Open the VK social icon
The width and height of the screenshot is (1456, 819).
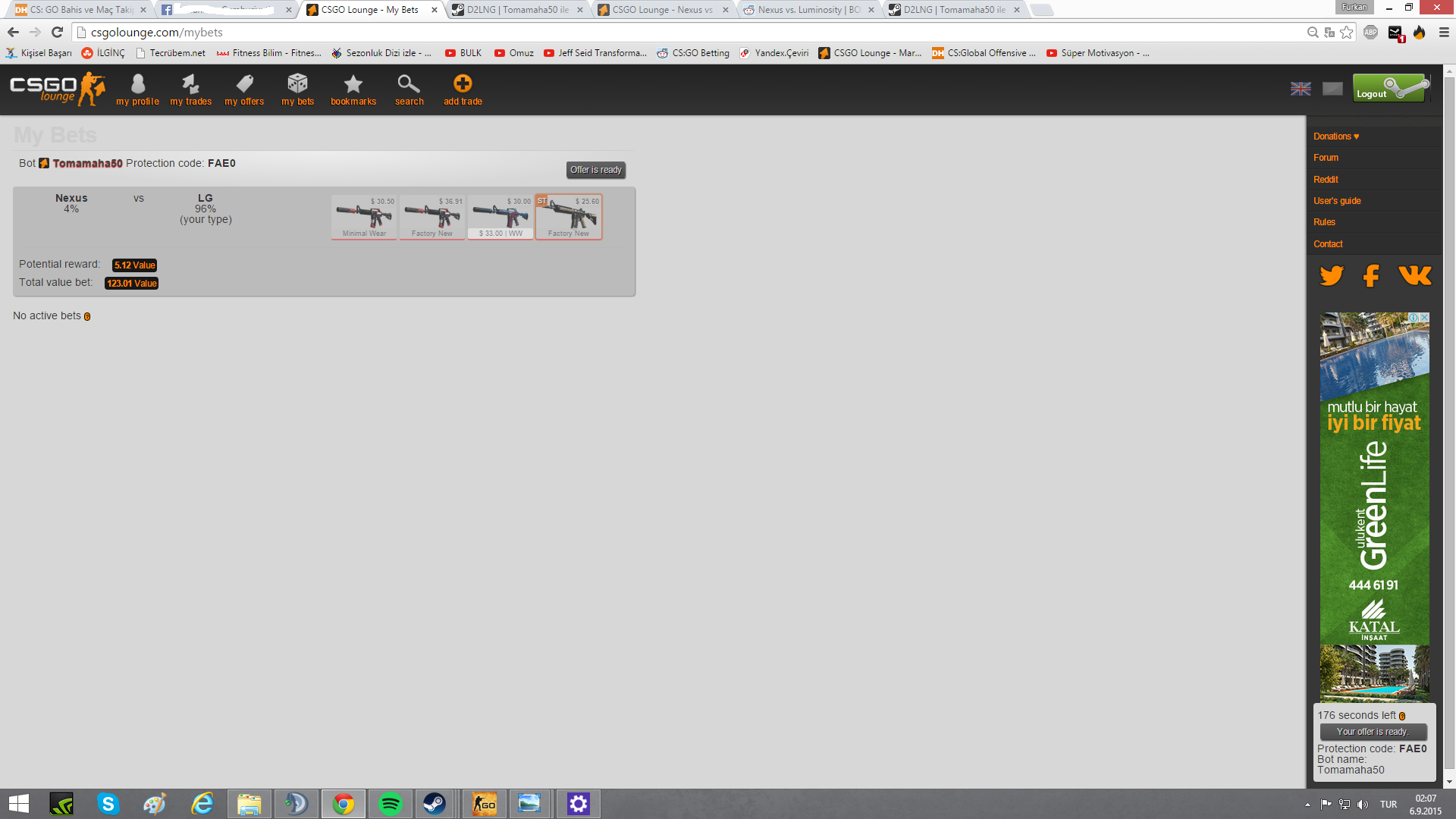tap(1414, 275)
